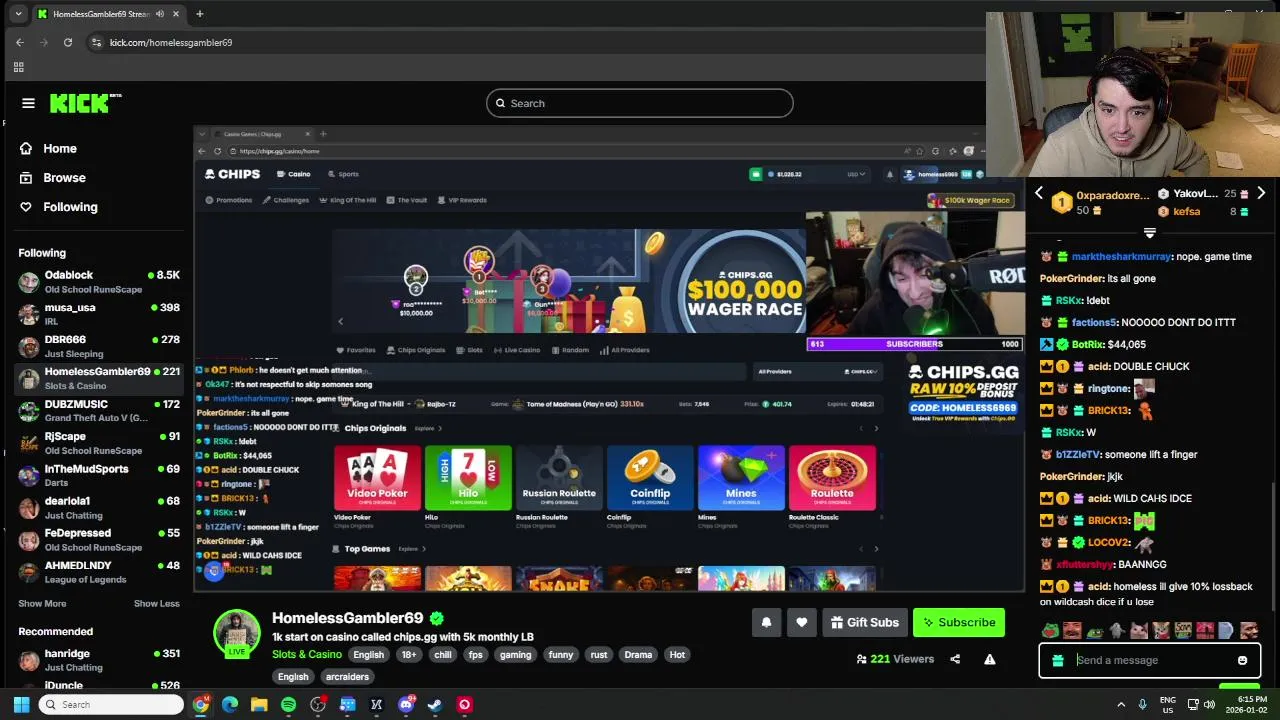The width and height of the screenshot is (1280, 720).
Task: Show hidden system tray icons
Action: (x=1122, y=704)
